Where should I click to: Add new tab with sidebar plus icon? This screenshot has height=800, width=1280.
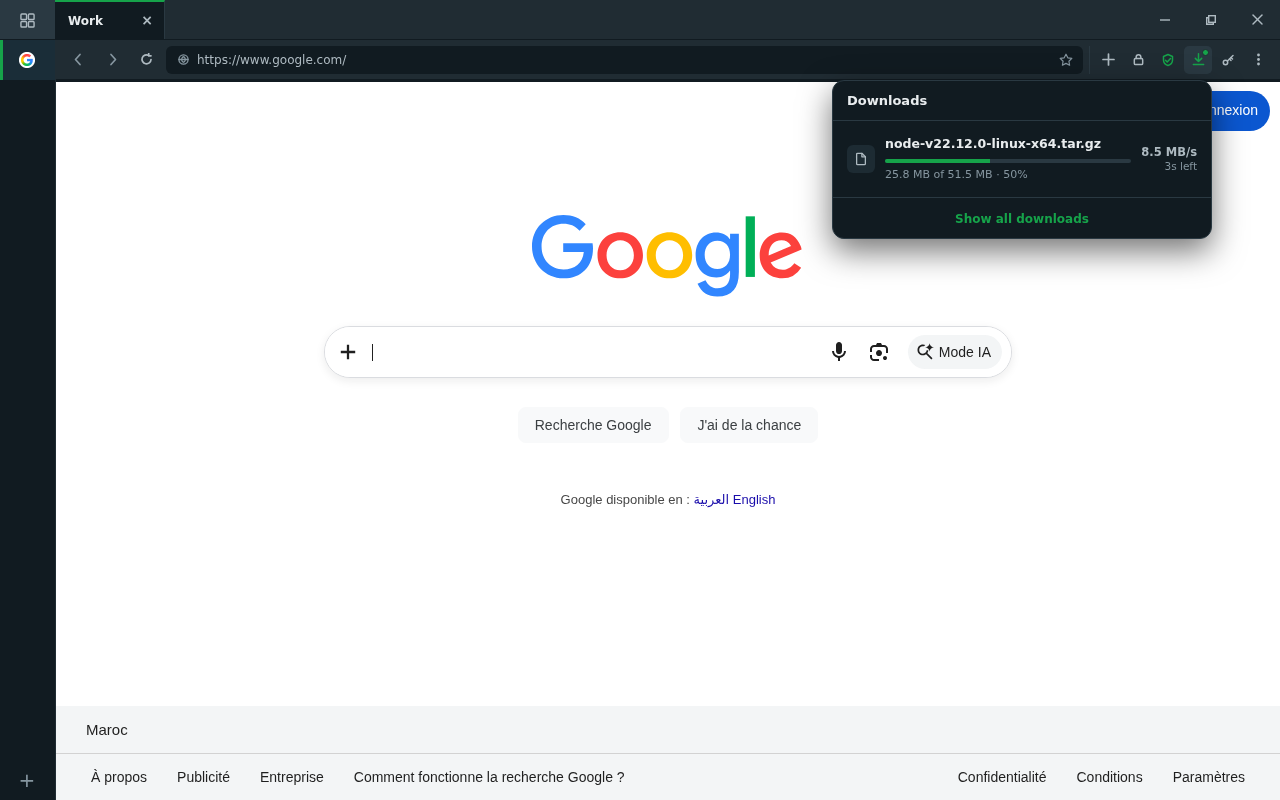click(27, 781)
